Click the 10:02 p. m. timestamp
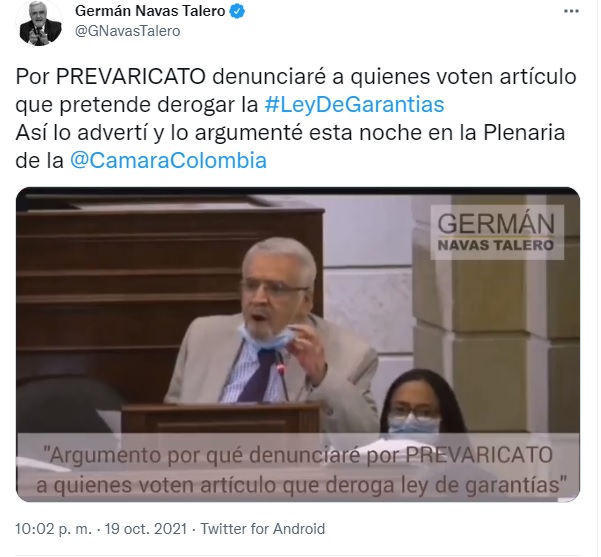 (x=54, y=529)
